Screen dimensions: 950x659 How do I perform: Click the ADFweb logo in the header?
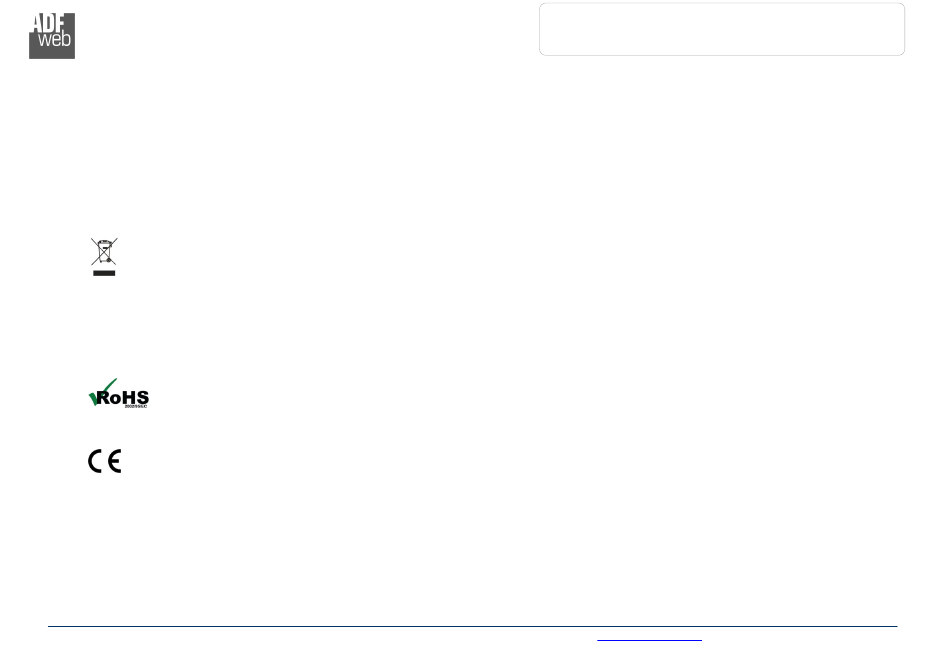tap(52, 36)
